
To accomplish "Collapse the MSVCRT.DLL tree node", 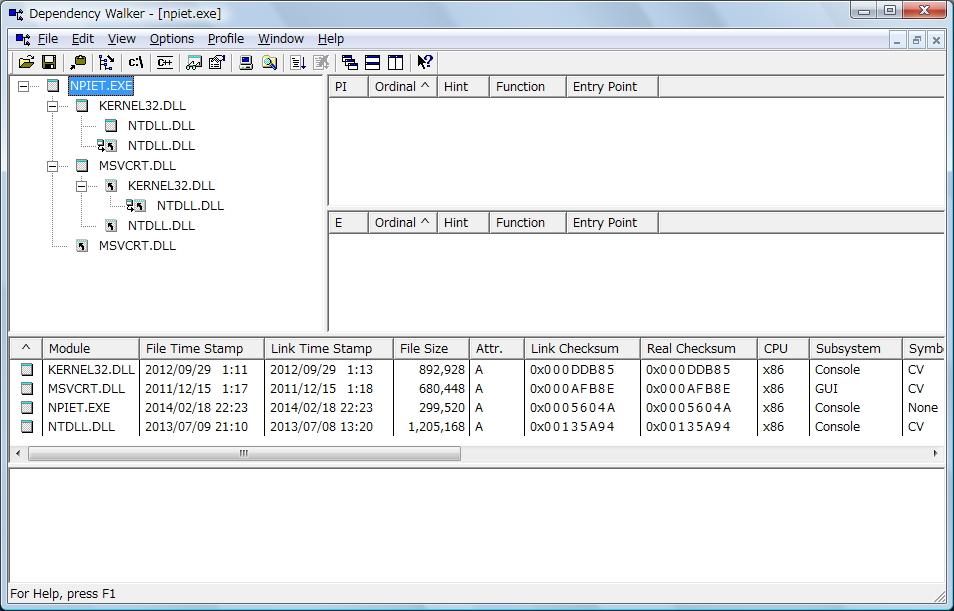I will click(x=52, y=166).
